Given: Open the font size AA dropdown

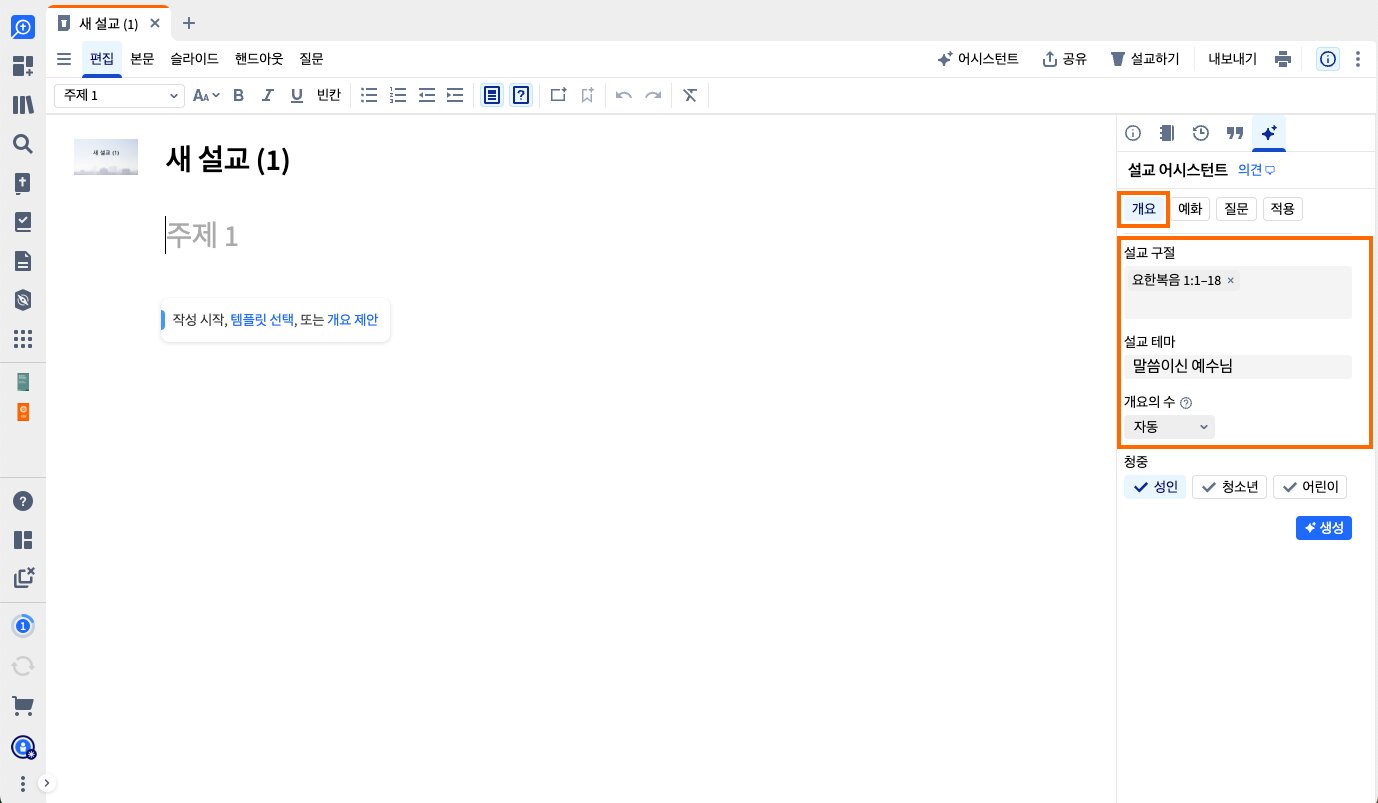Looking at the screenshot, I should coord(206,95).
